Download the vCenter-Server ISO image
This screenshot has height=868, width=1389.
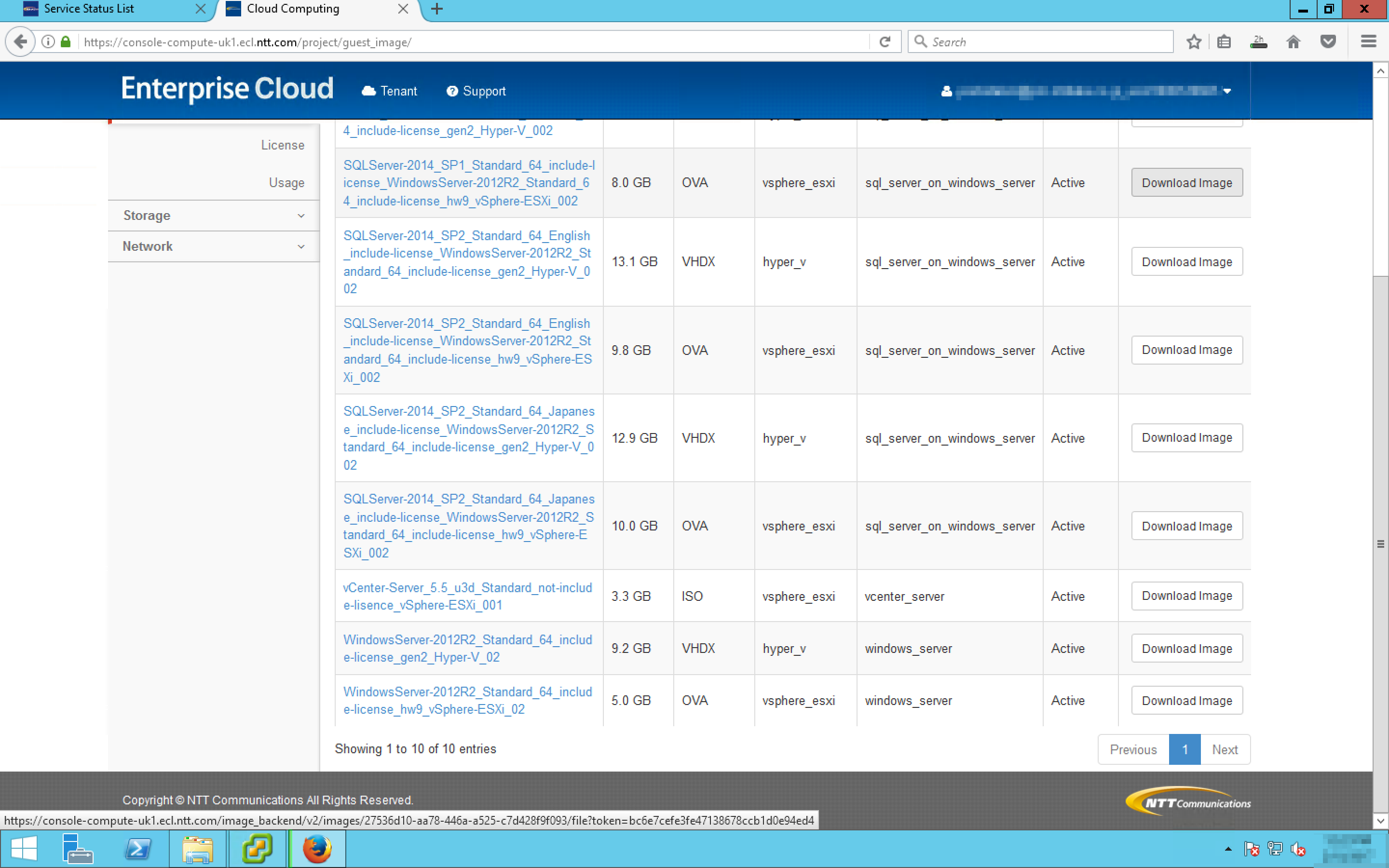[1186, 596]
